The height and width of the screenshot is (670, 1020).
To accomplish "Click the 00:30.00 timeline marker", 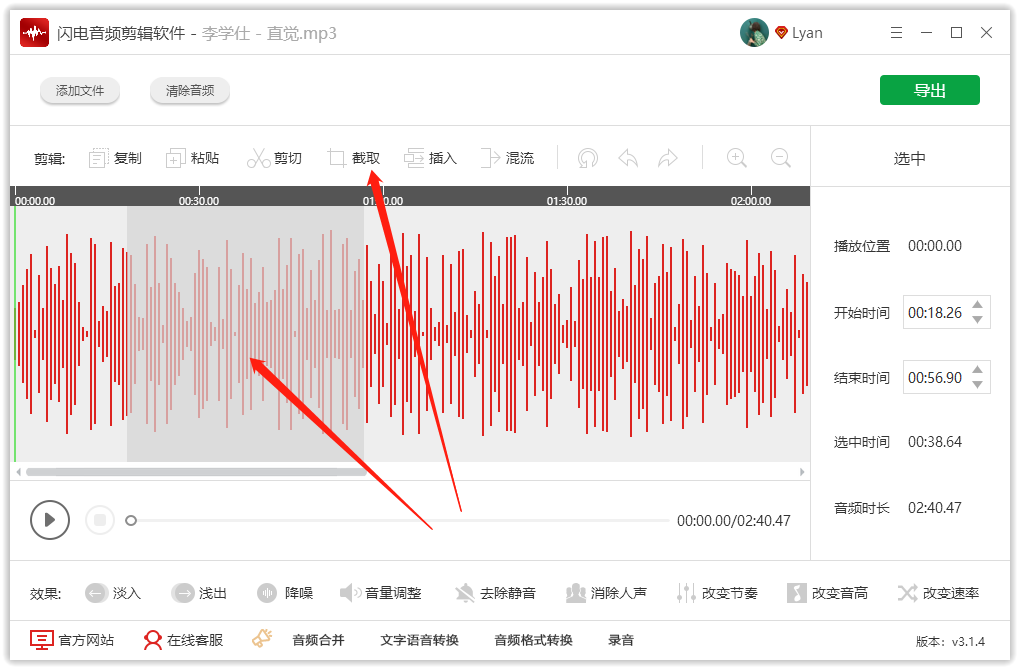I will pos(198,201).
